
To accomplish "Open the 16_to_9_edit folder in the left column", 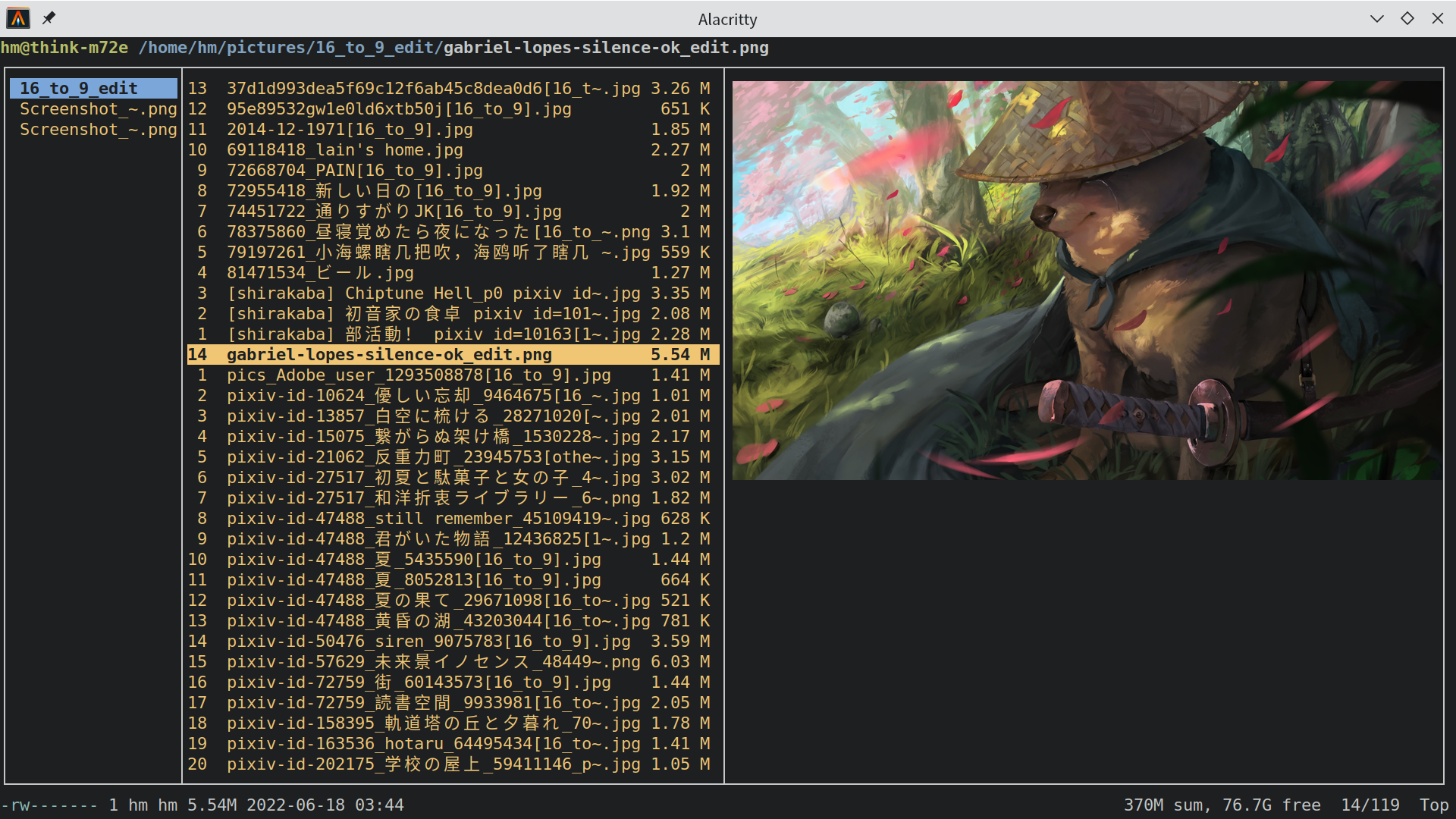I will click(x=79, y=88).
